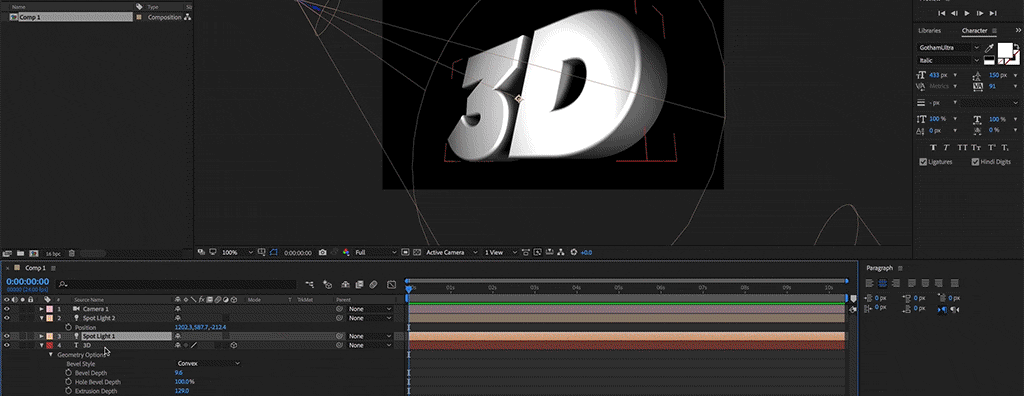Screen dimensions: 1024x396
Task: Open the Bevel Style Convex dropdown
Action: point(208,363)
